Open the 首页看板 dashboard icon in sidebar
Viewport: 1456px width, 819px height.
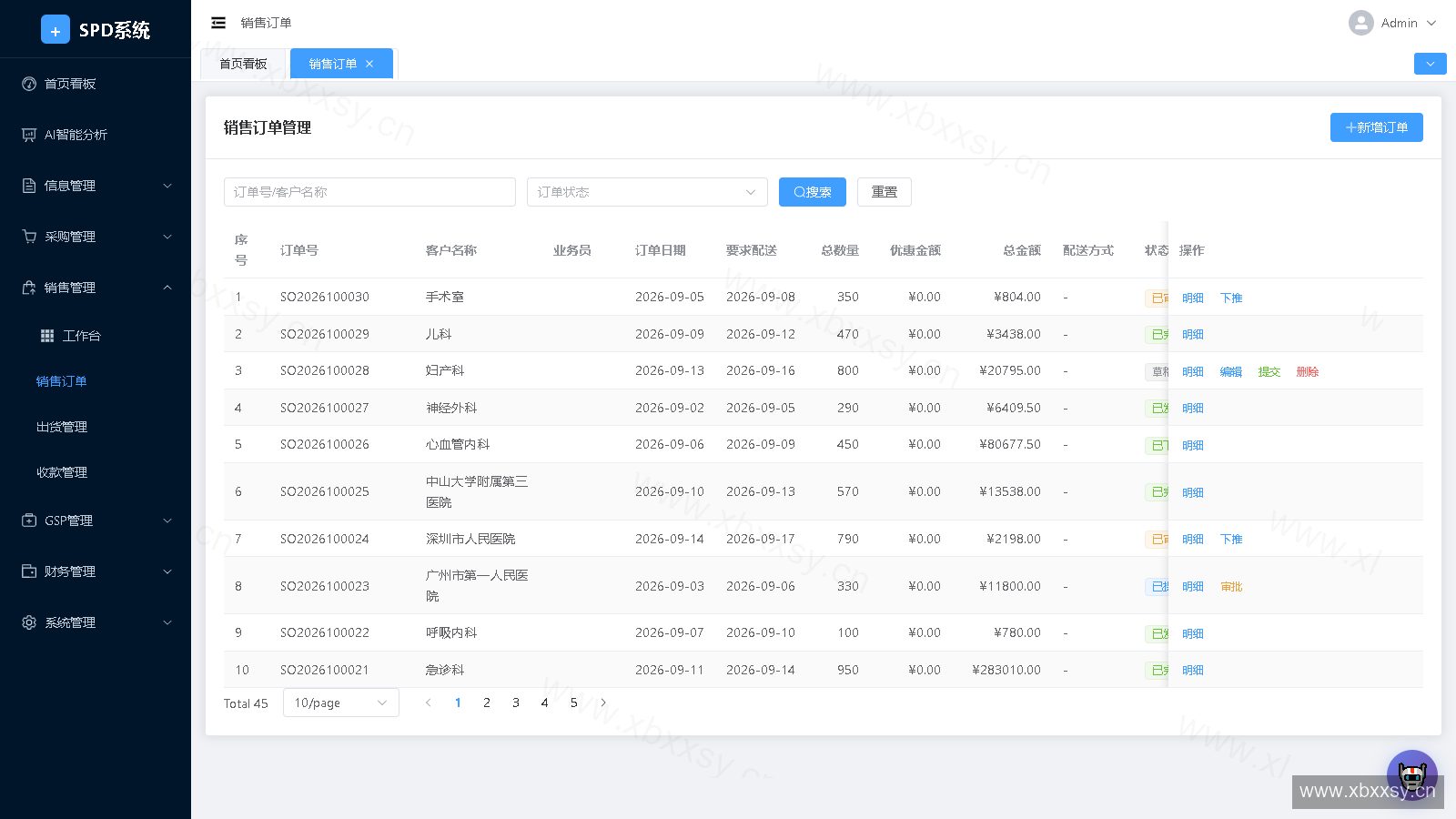[29, 84]
